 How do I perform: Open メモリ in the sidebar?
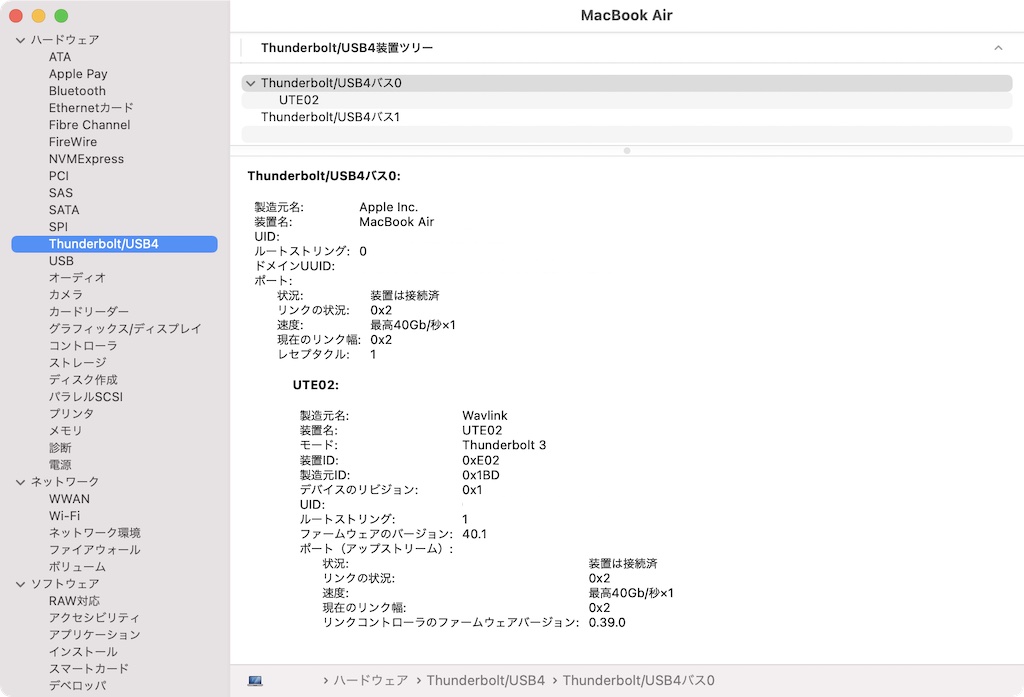tap(66, 430)
